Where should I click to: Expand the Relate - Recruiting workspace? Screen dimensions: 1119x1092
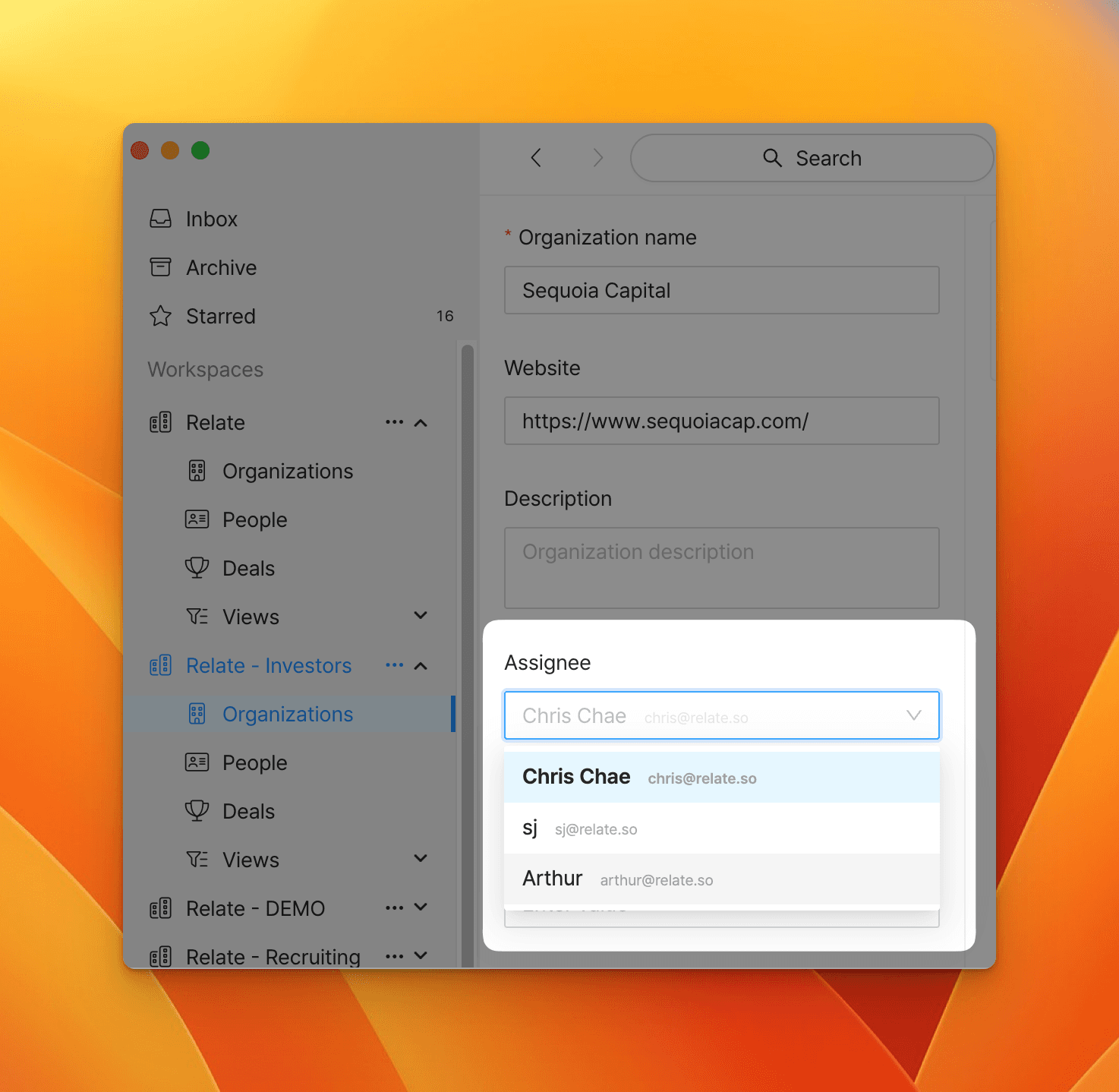click(421, 955)
